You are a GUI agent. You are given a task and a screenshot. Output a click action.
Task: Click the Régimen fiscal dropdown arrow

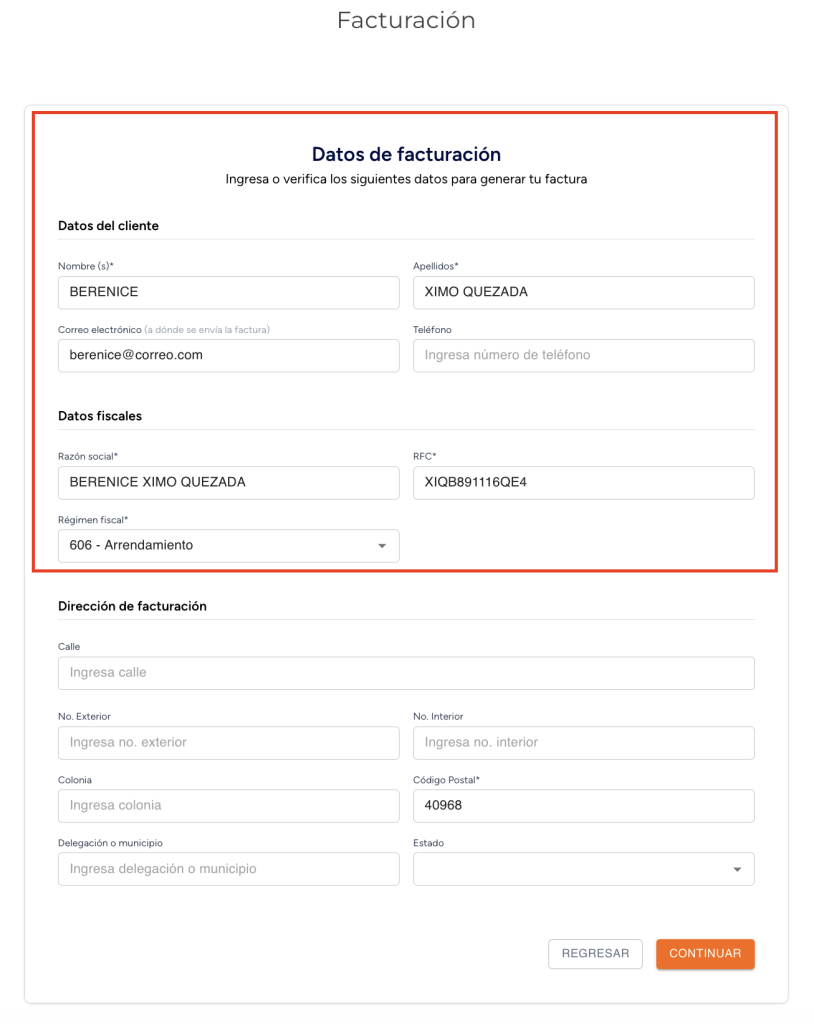(x=382, y=546)
